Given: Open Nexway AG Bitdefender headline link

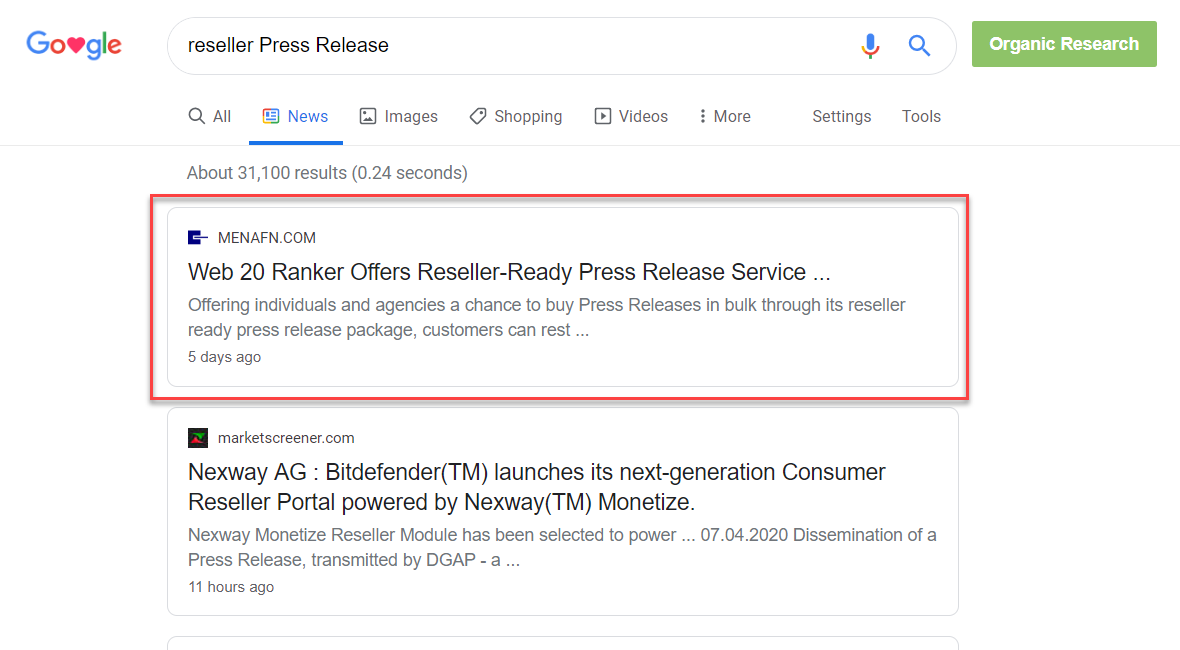Looking at the screenshot, I should click(537, 487).
